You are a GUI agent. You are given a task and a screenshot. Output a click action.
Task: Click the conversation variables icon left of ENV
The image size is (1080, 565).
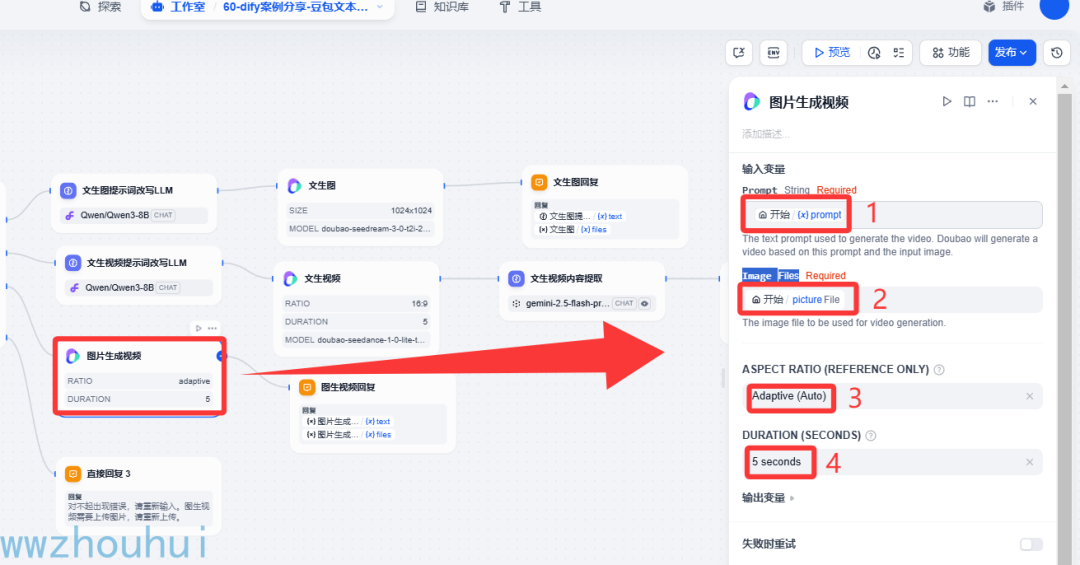click(739, 53)
